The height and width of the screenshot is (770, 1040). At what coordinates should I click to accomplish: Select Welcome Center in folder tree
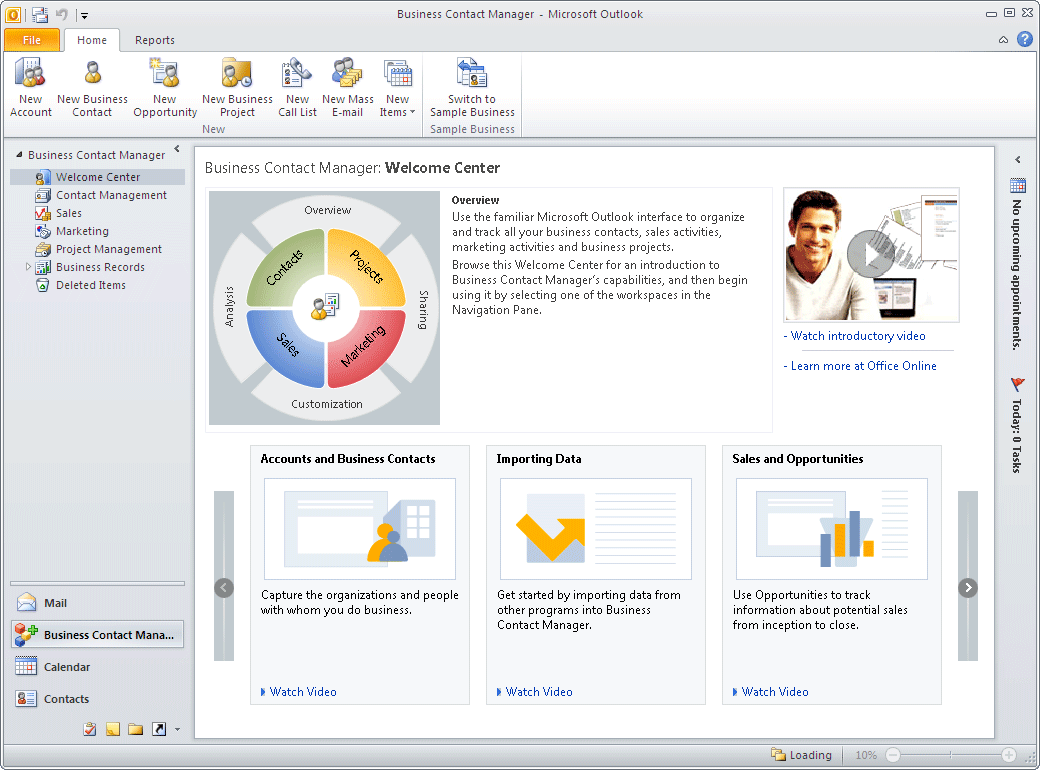(x=98, y=177)
